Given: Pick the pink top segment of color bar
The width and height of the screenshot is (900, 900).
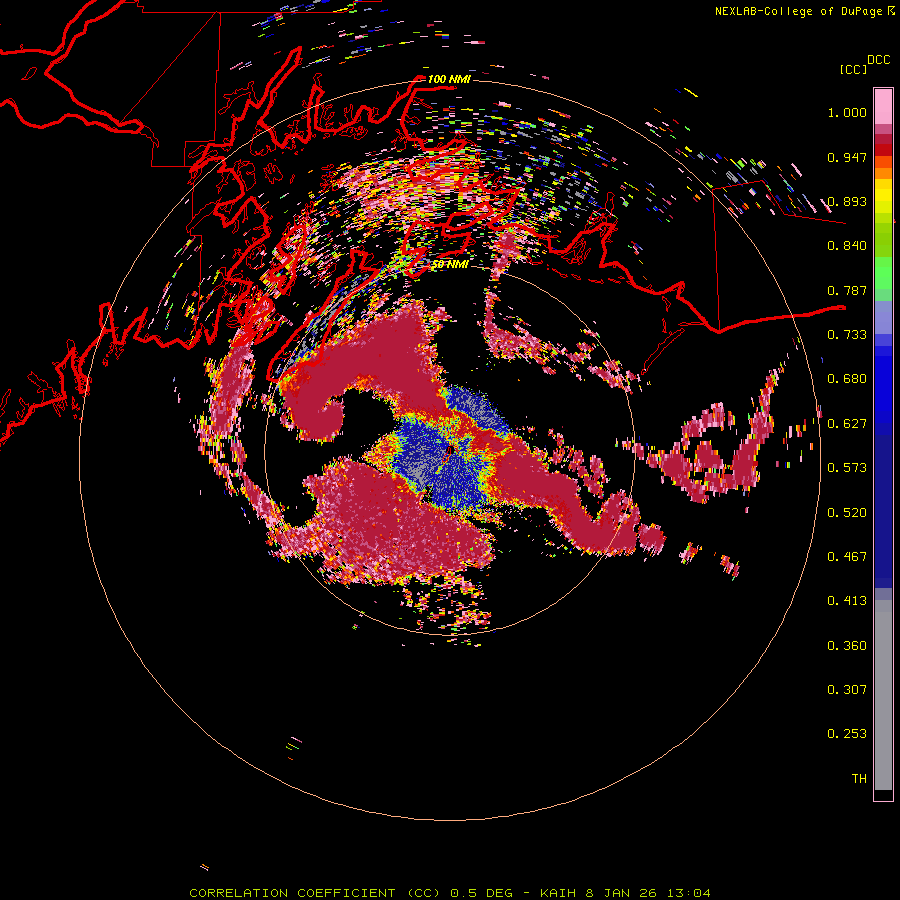Looking at the screenshot, I should tap(883, 106).
